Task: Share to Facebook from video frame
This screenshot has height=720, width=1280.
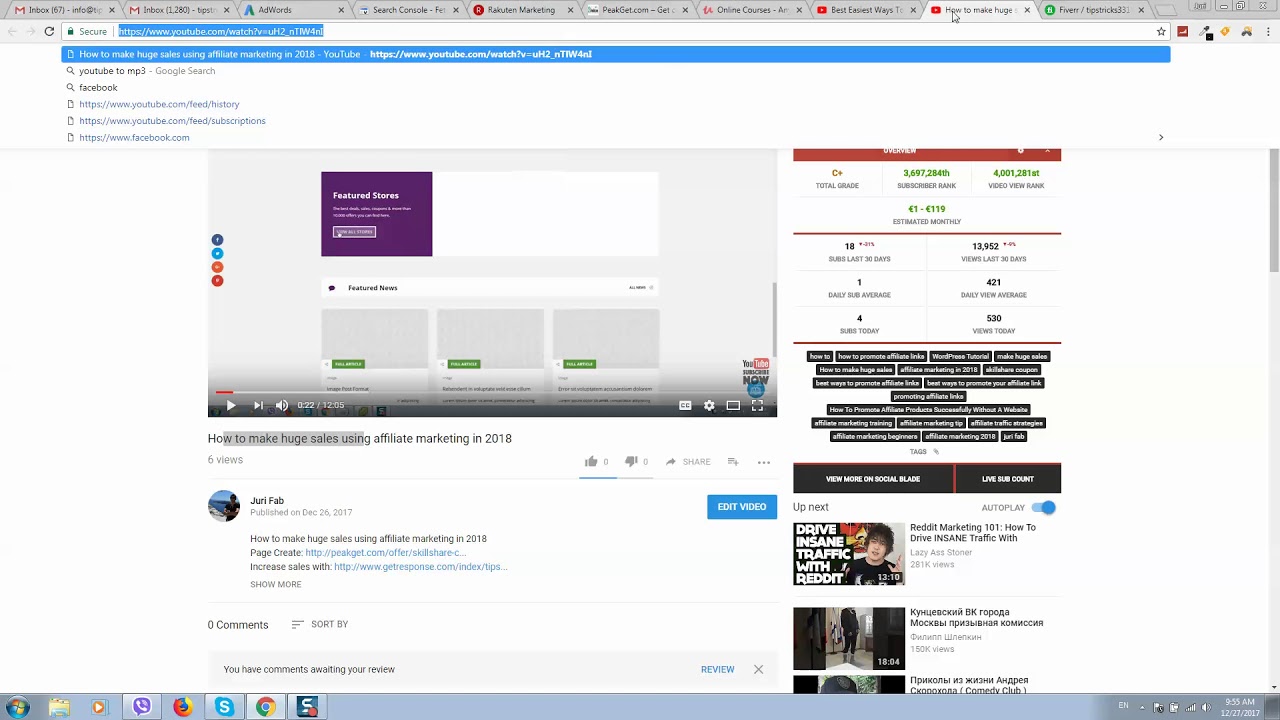Action: 217,240
